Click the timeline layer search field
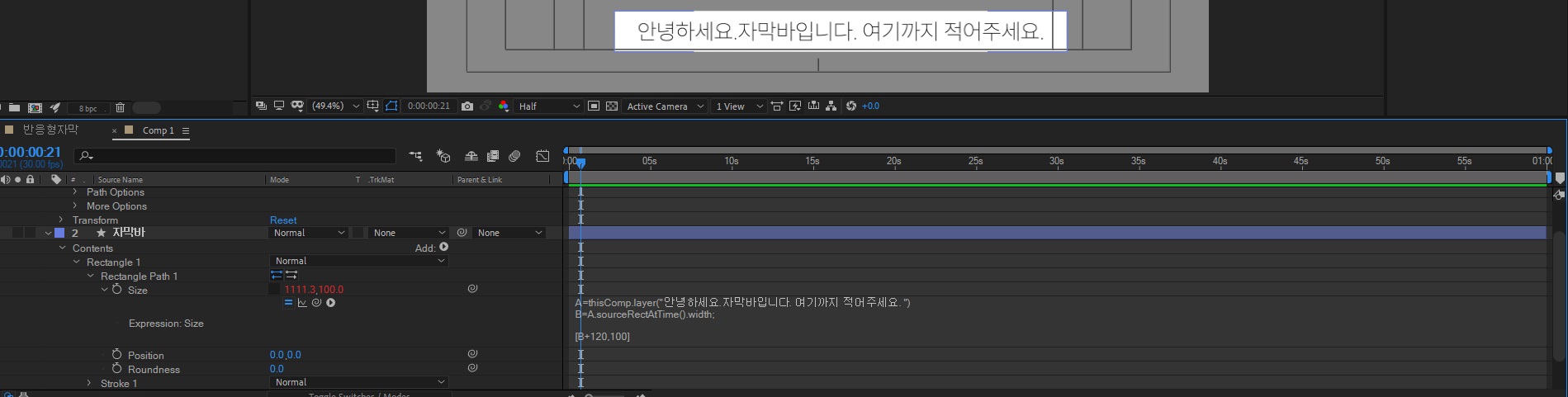 [x=235, y=155]
